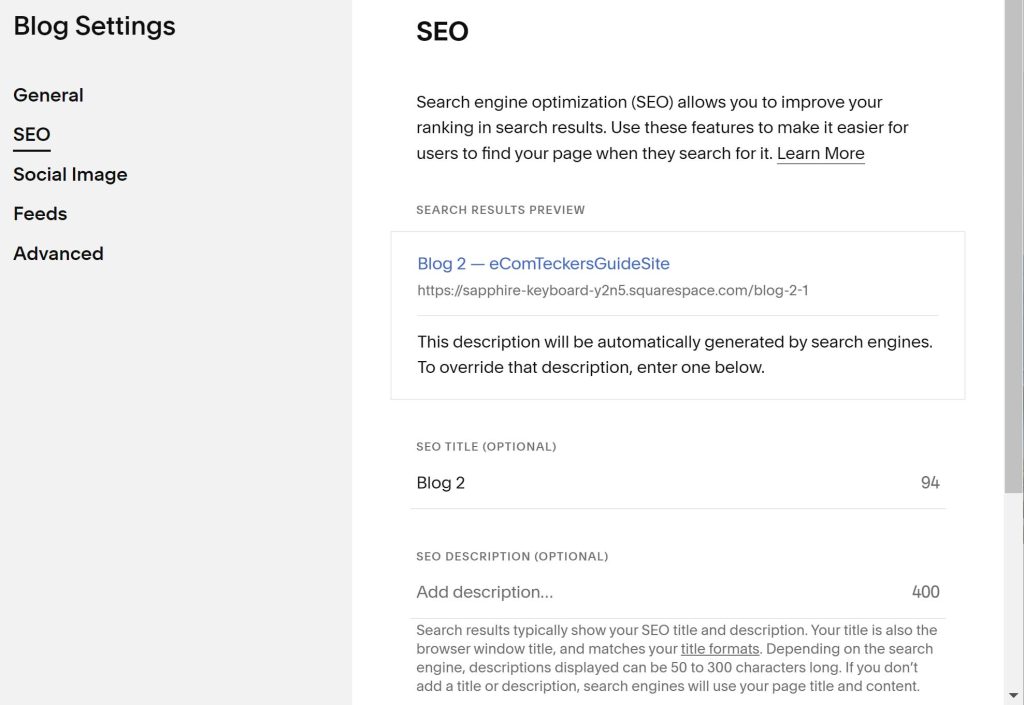Open the Feeds settings section
The width and height of the screenshot is (1024, 705).
coord(40,214)
